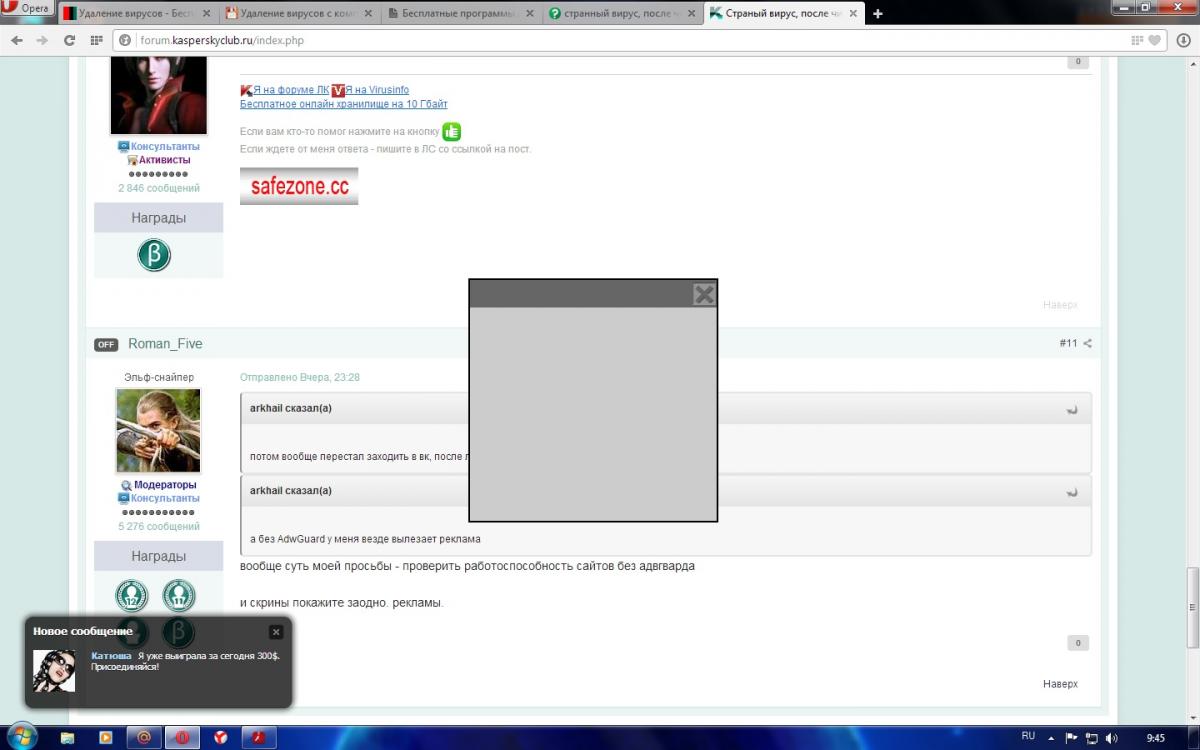This screenshot has width=1200, height=750.
Task: Open Roman_Five user profile name
Action: (x=165, y=343)
